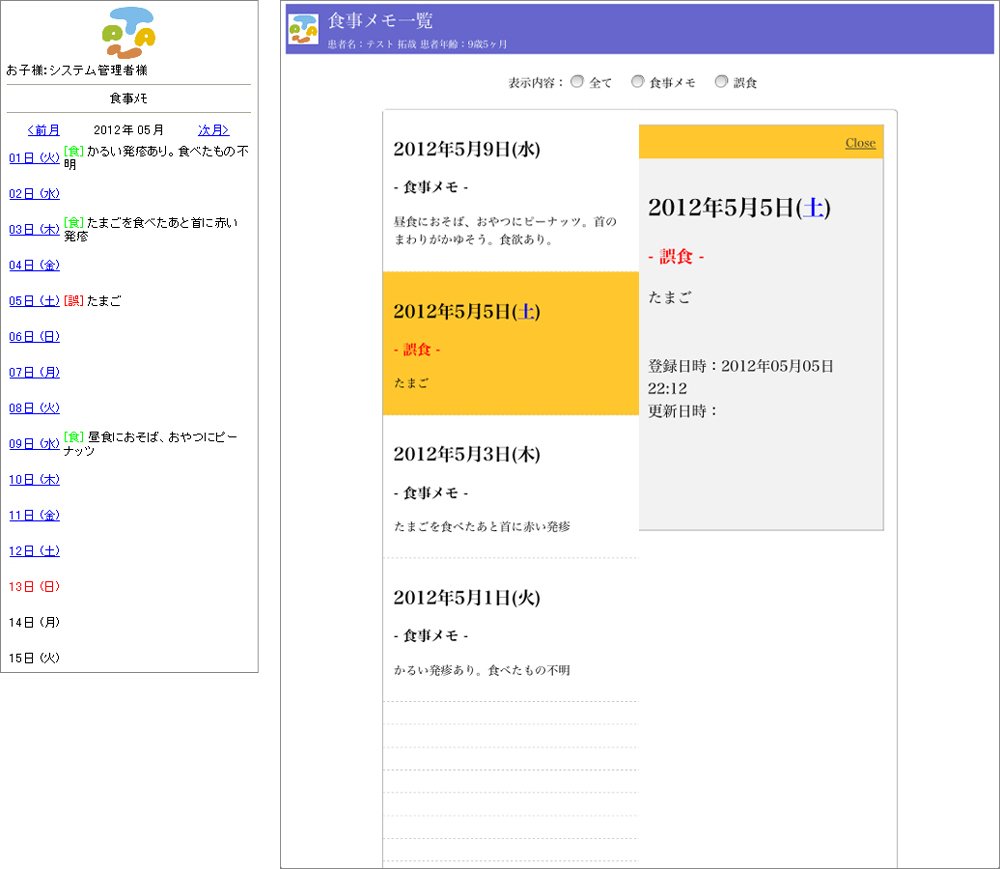The image size is (1000, 869).
Task: Click the red 13日 (日) date text
Action: (x=34, y=586)
